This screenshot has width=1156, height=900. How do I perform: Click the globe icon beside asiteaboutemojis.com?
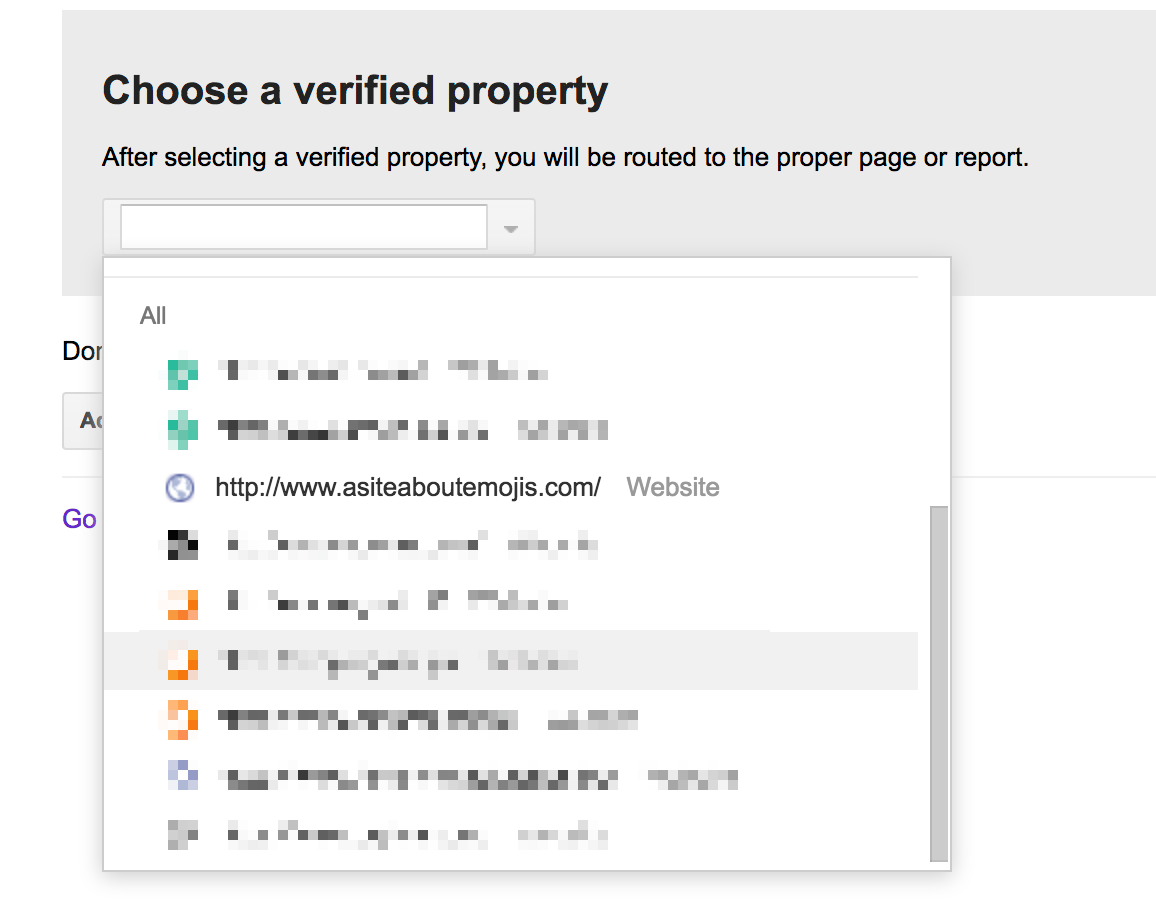(179, 488)
